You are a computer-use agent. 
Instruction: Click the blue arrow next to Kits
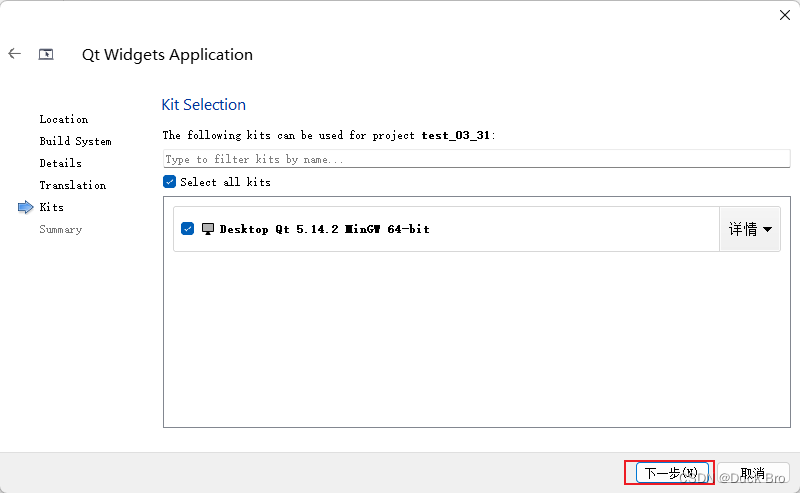[x=26, y=207]
